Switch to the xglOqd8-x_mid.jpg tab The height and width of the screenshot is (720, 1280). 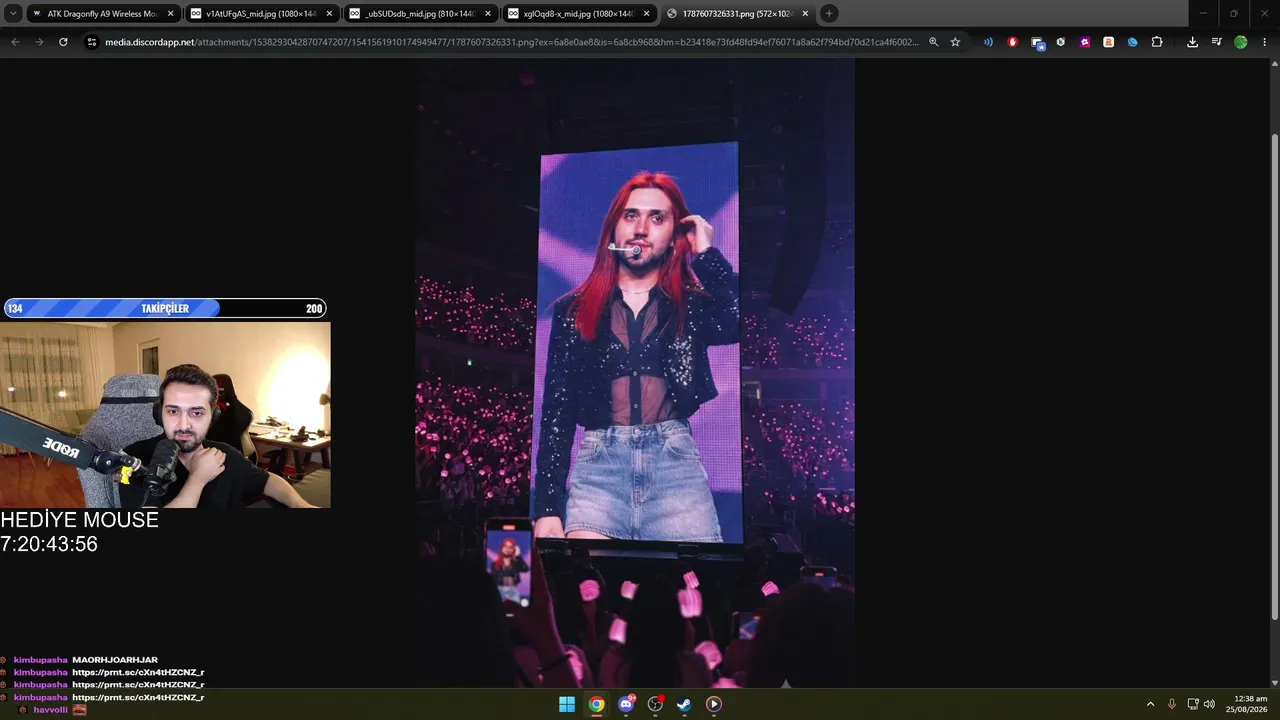pyautogui.click(x=579, y=14)
